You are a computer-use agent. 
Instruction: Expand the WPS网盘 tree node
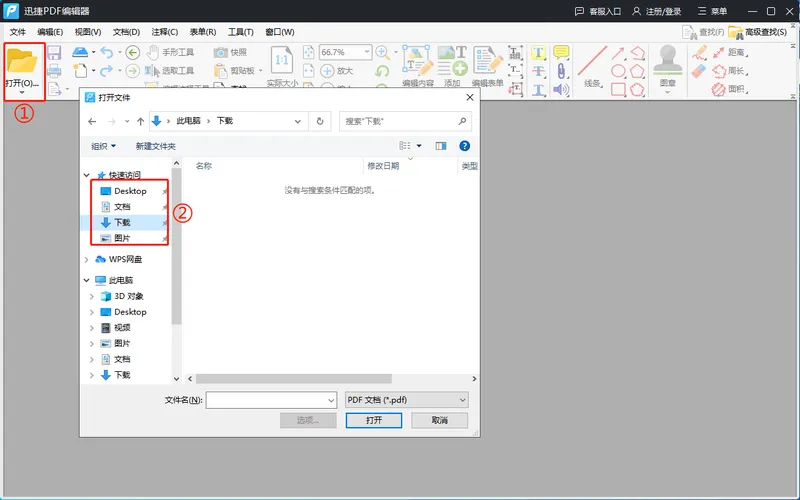pos(86,259)
